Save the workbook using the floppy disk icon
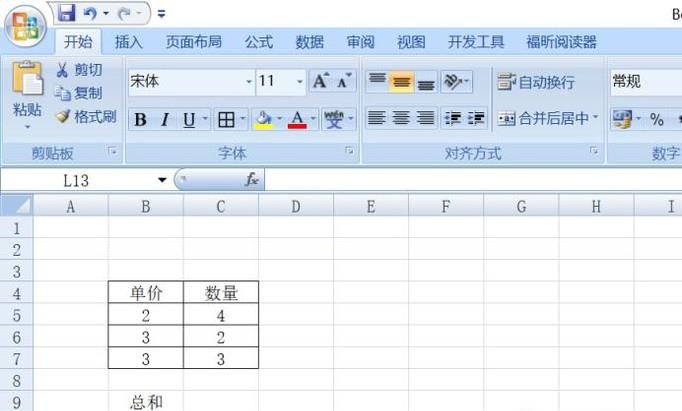The height and width of the screenshot is (411, 682). coord(67,14)
